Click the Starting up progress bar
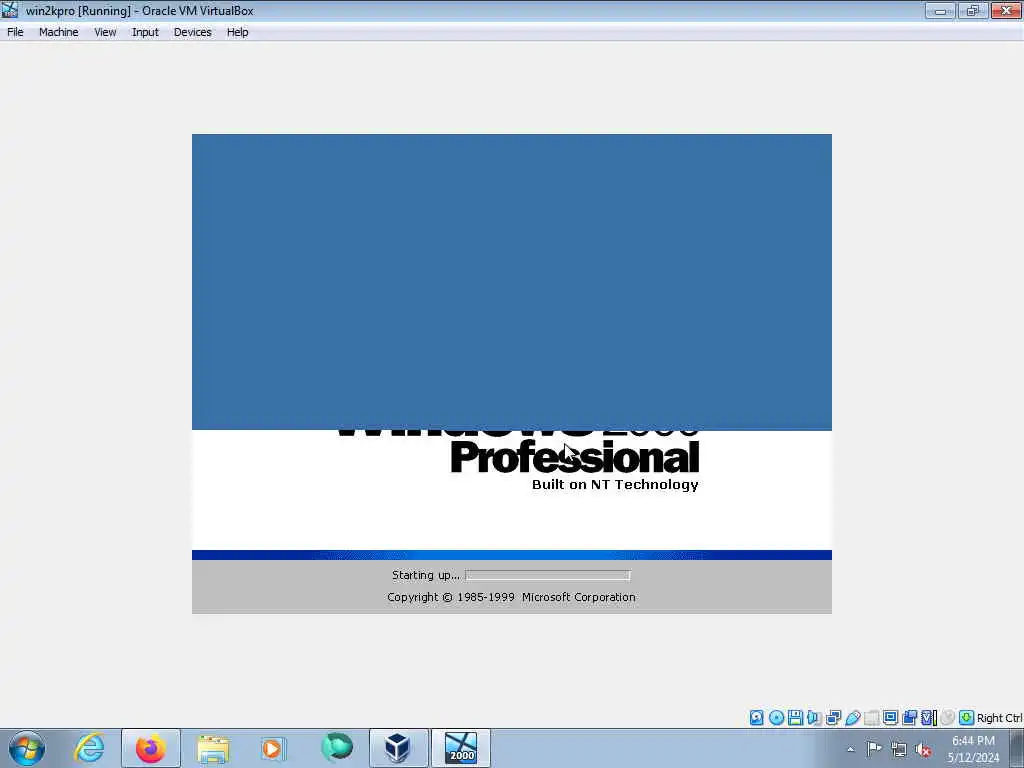 click(547, 575)
